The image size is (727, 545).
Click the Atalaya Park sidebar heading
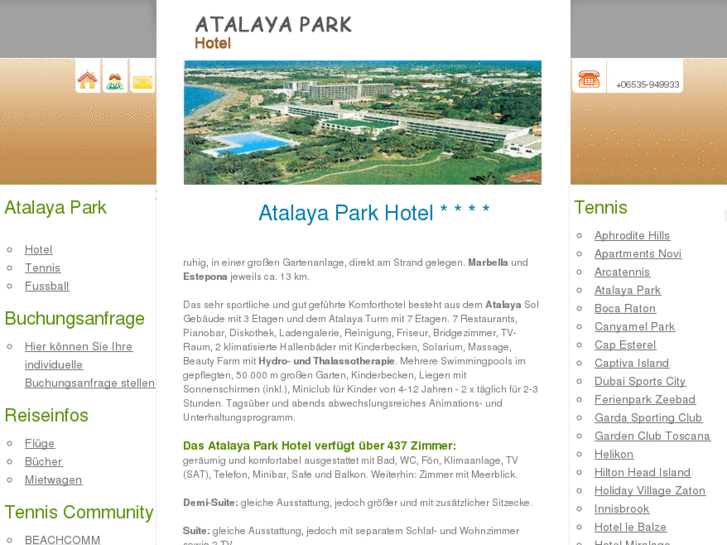(x=56, y=207)
